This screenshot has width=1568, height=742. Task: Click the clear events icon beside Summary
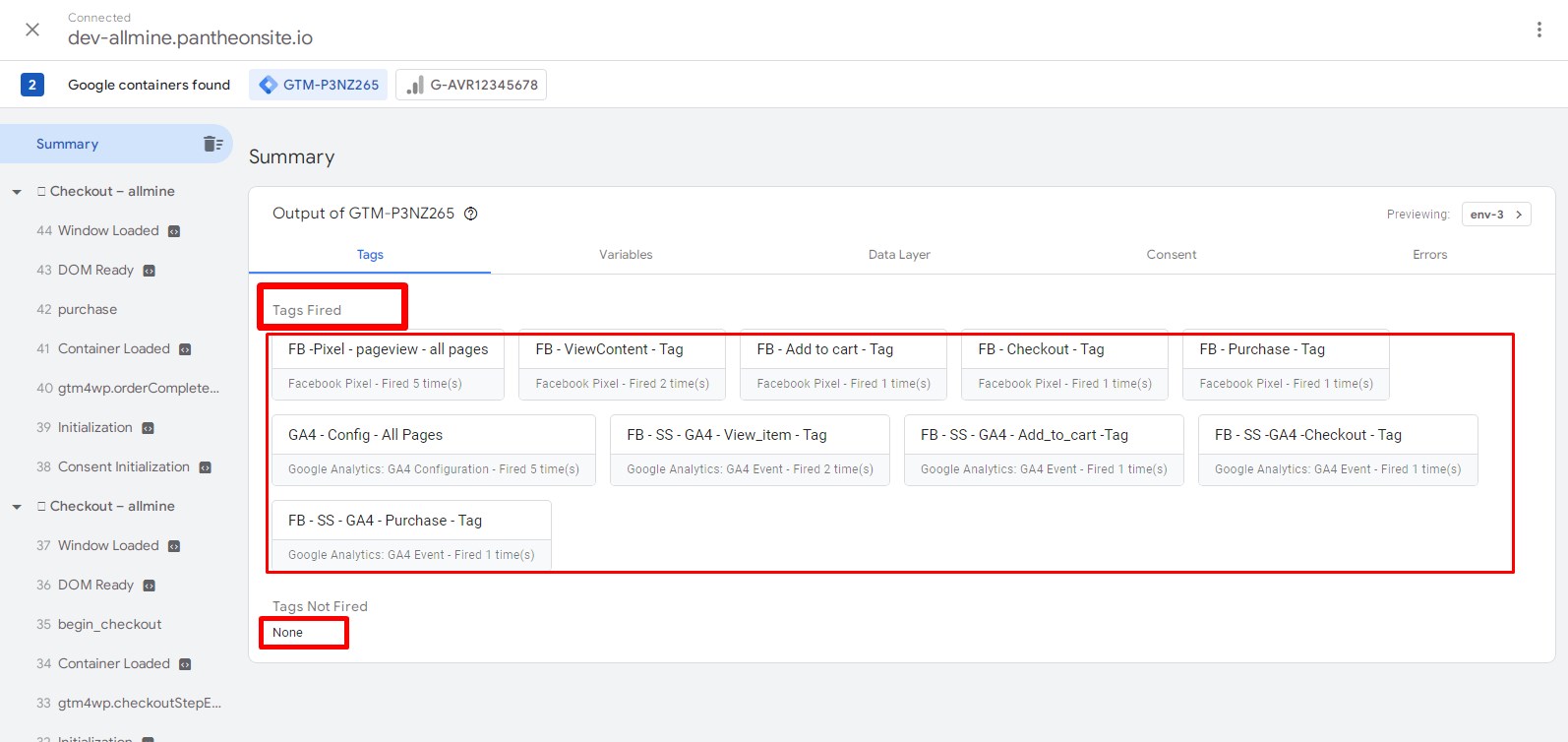pos(212,144)
